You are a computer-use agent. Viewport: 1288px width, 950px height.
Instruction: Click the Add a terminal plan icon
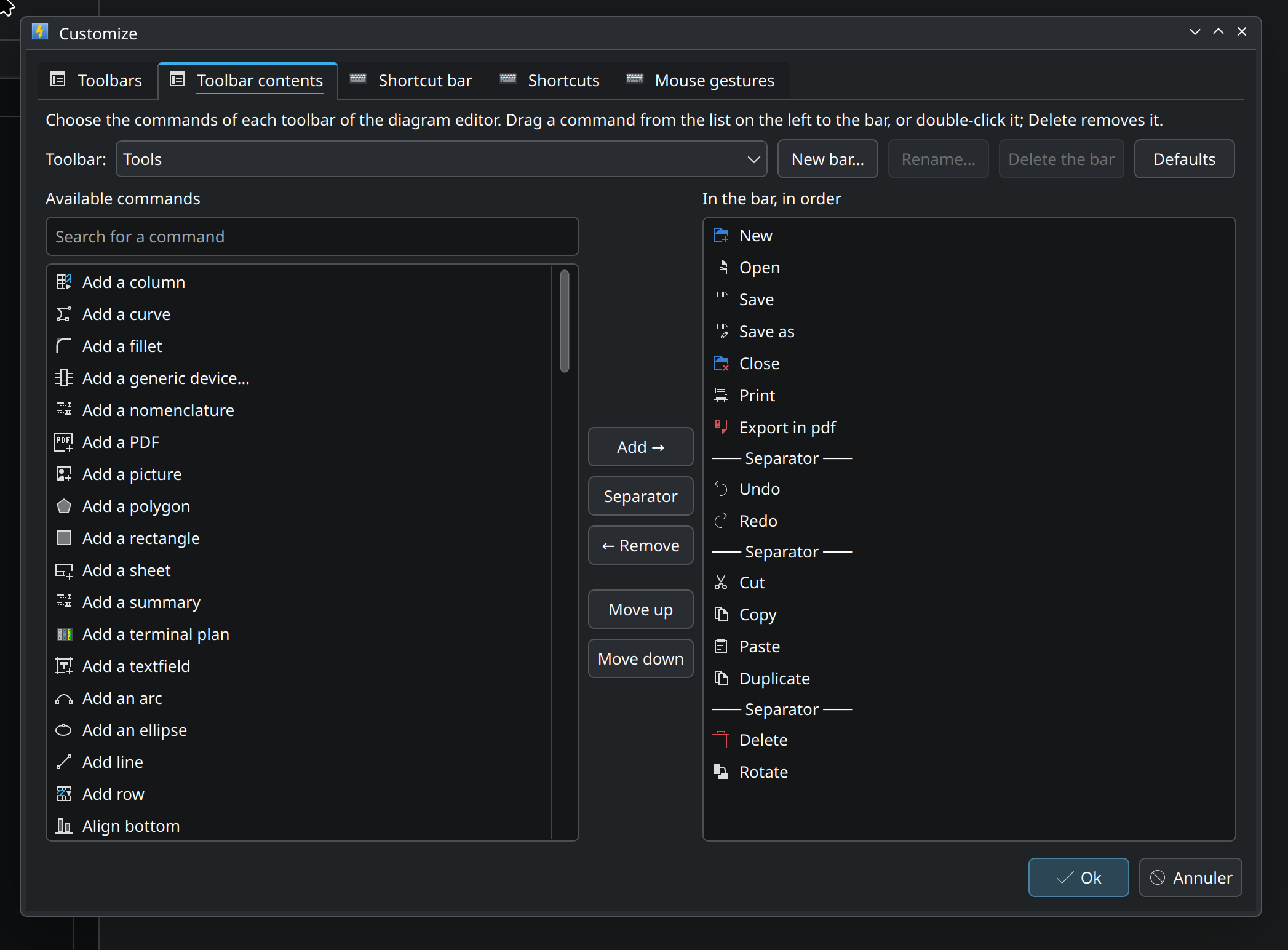64,634
